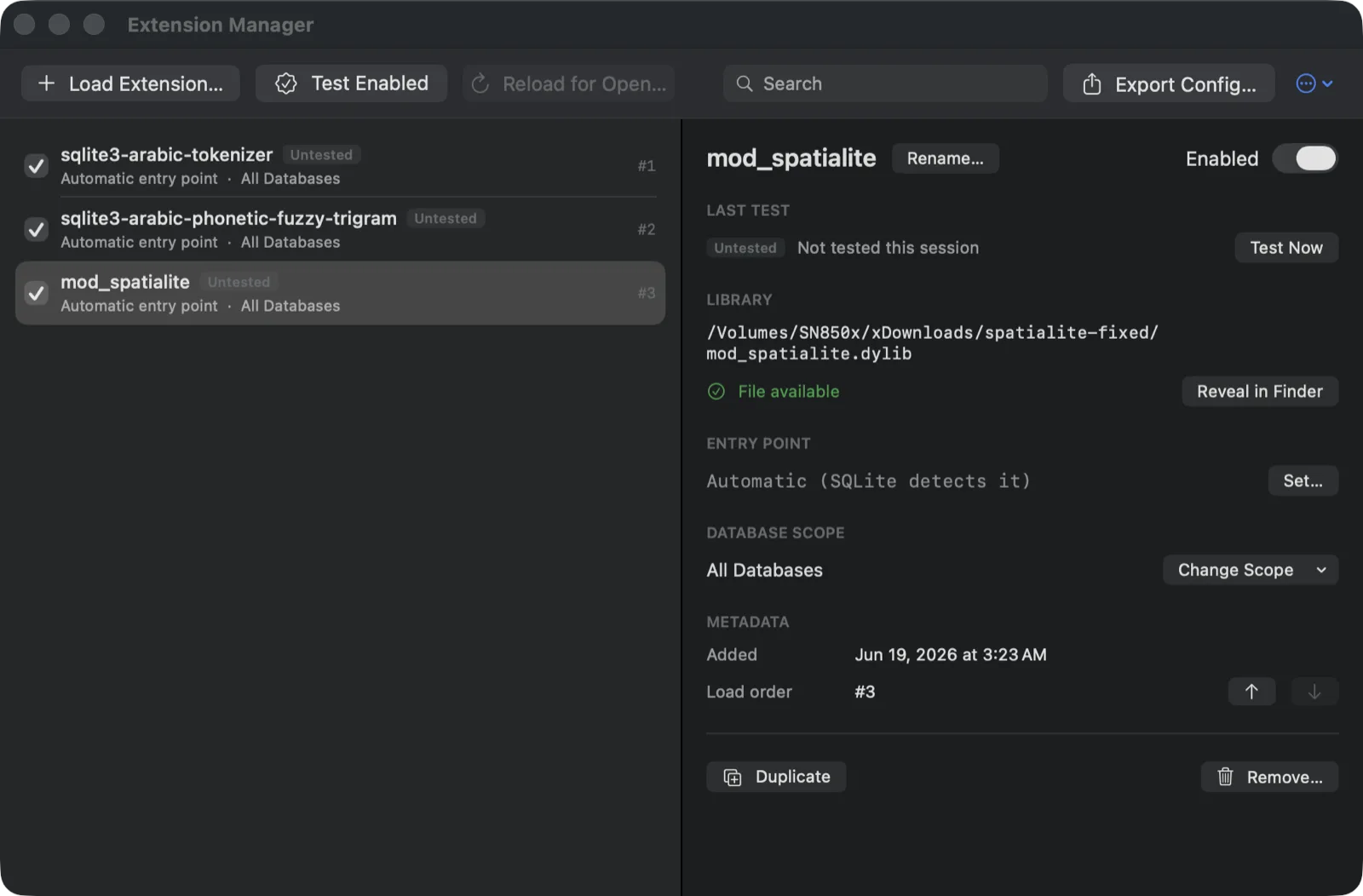1363x896 pixels.
Task: Toggle the Enabled switch off
Action: [x=1305, y=158]
